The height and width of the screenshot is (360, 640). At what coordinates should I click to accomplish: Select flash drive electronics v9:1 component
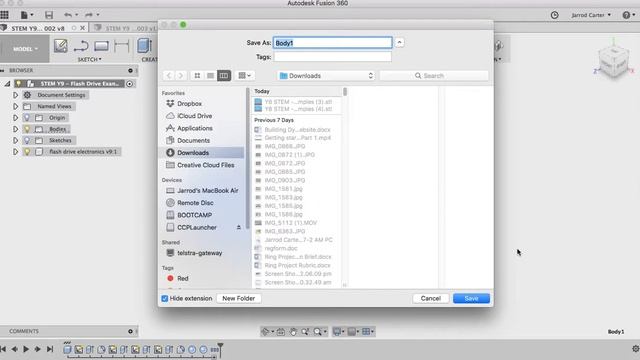coord(83,152)
